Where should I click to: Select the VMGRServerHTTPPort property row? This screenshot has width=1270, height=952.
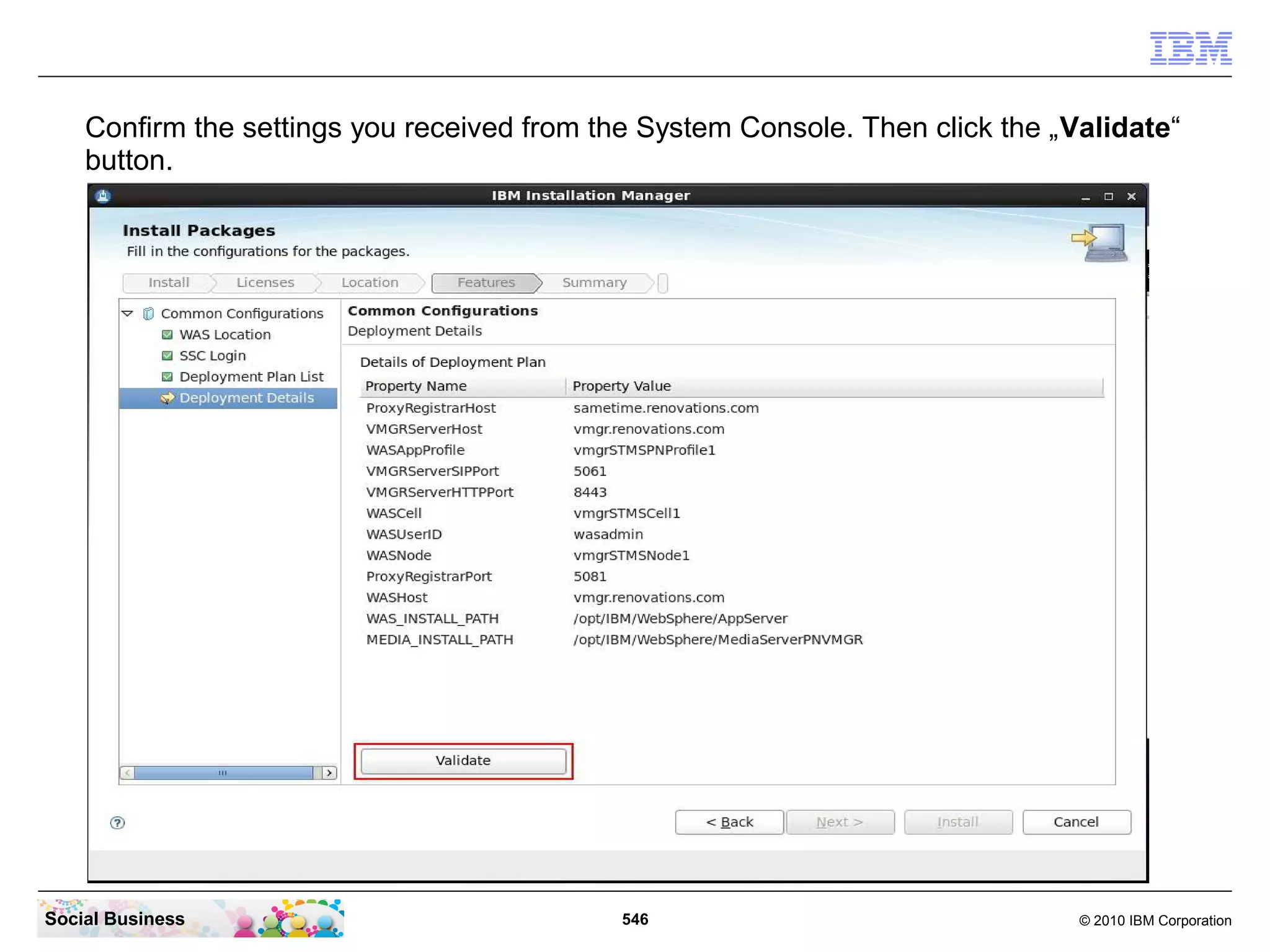[x=732, y=493]
